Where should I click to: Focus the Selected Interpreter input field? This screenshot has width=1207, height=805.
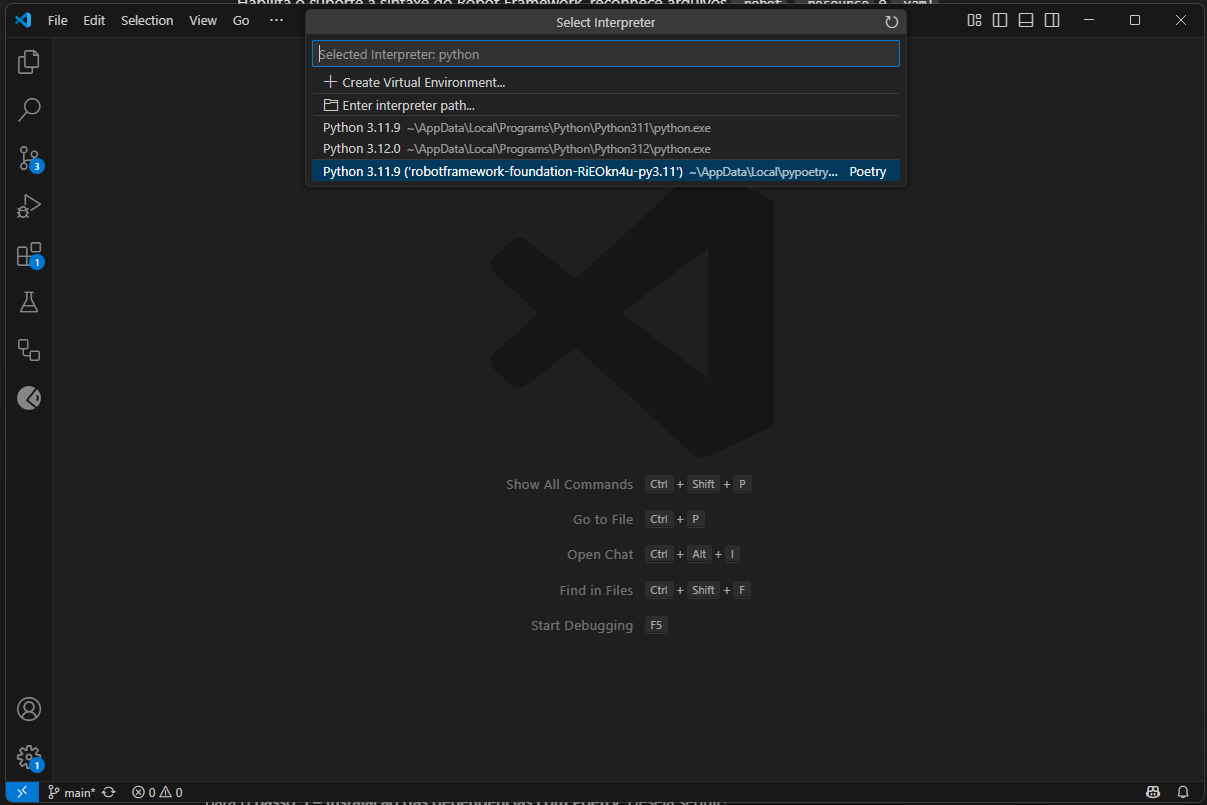606,54
